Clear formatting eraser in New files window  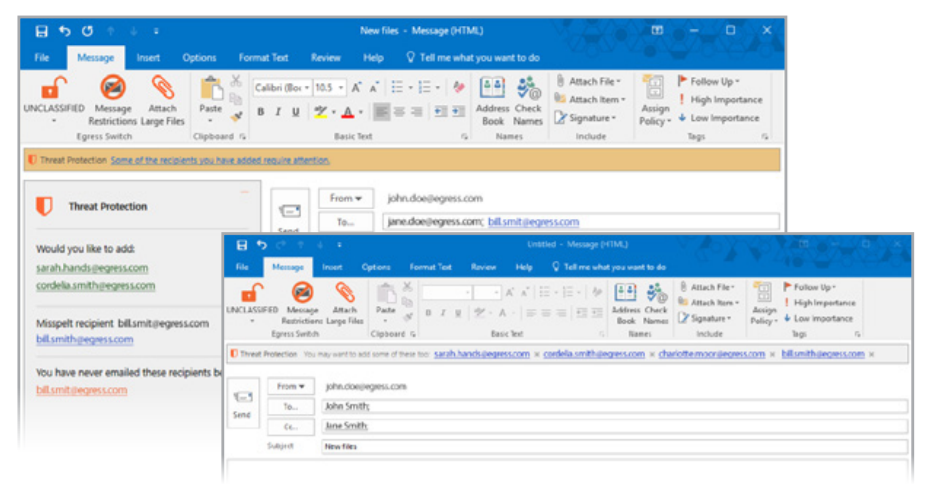[x=458, y=88]
